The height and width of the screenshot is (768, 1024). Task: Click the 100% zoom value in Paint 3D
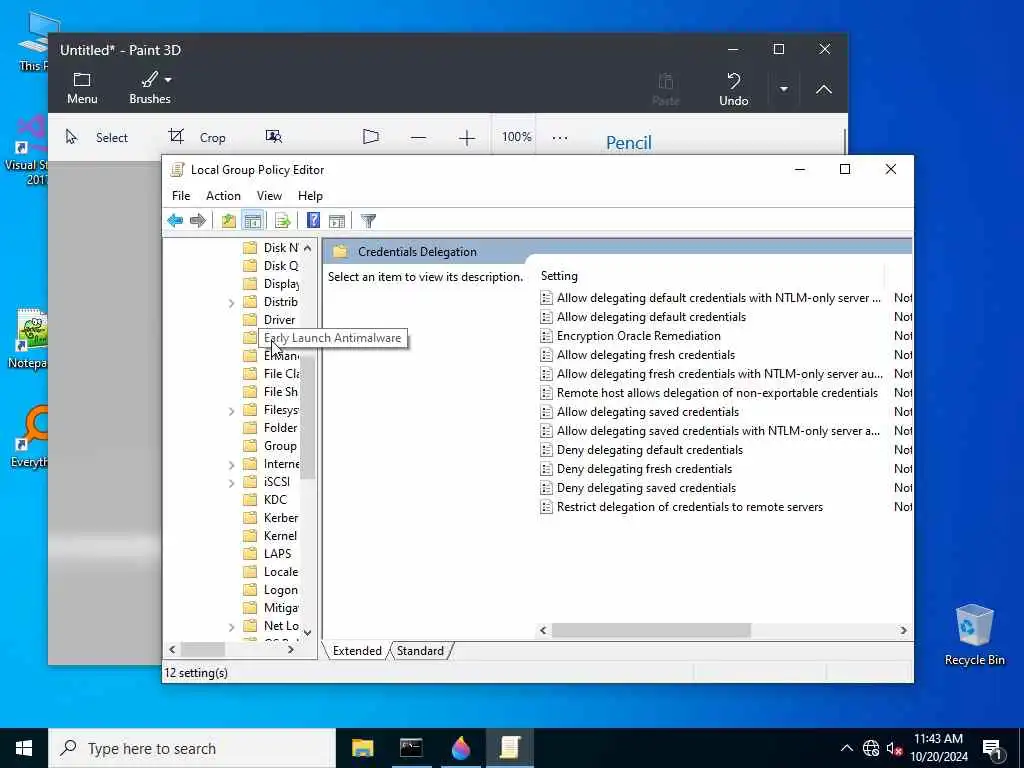[x=516, y=137]
